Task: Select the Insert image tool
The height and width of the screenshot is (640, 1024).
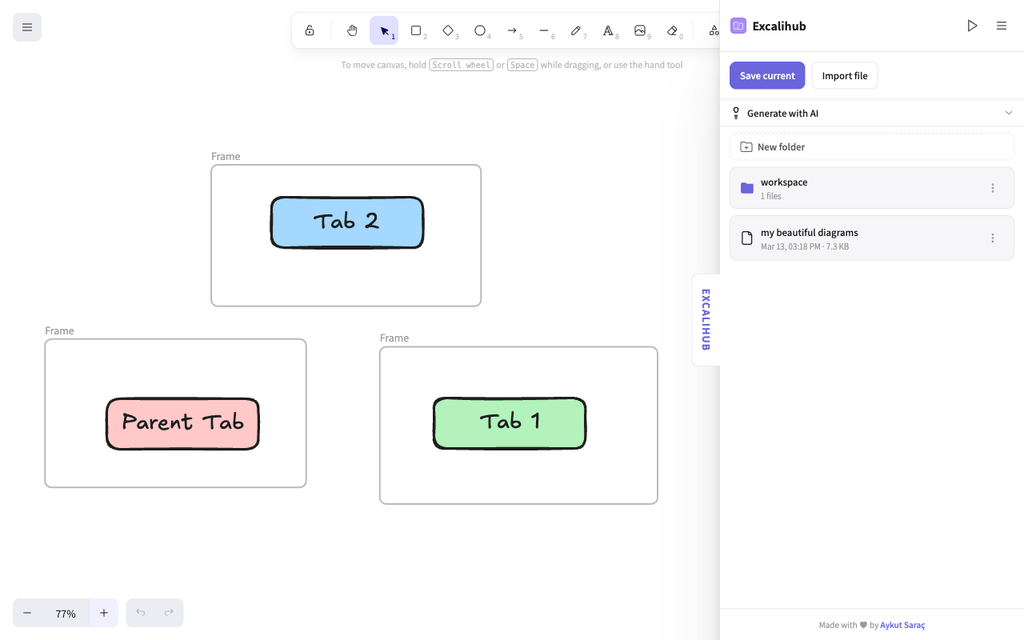Action: click(x=640, y=31)
